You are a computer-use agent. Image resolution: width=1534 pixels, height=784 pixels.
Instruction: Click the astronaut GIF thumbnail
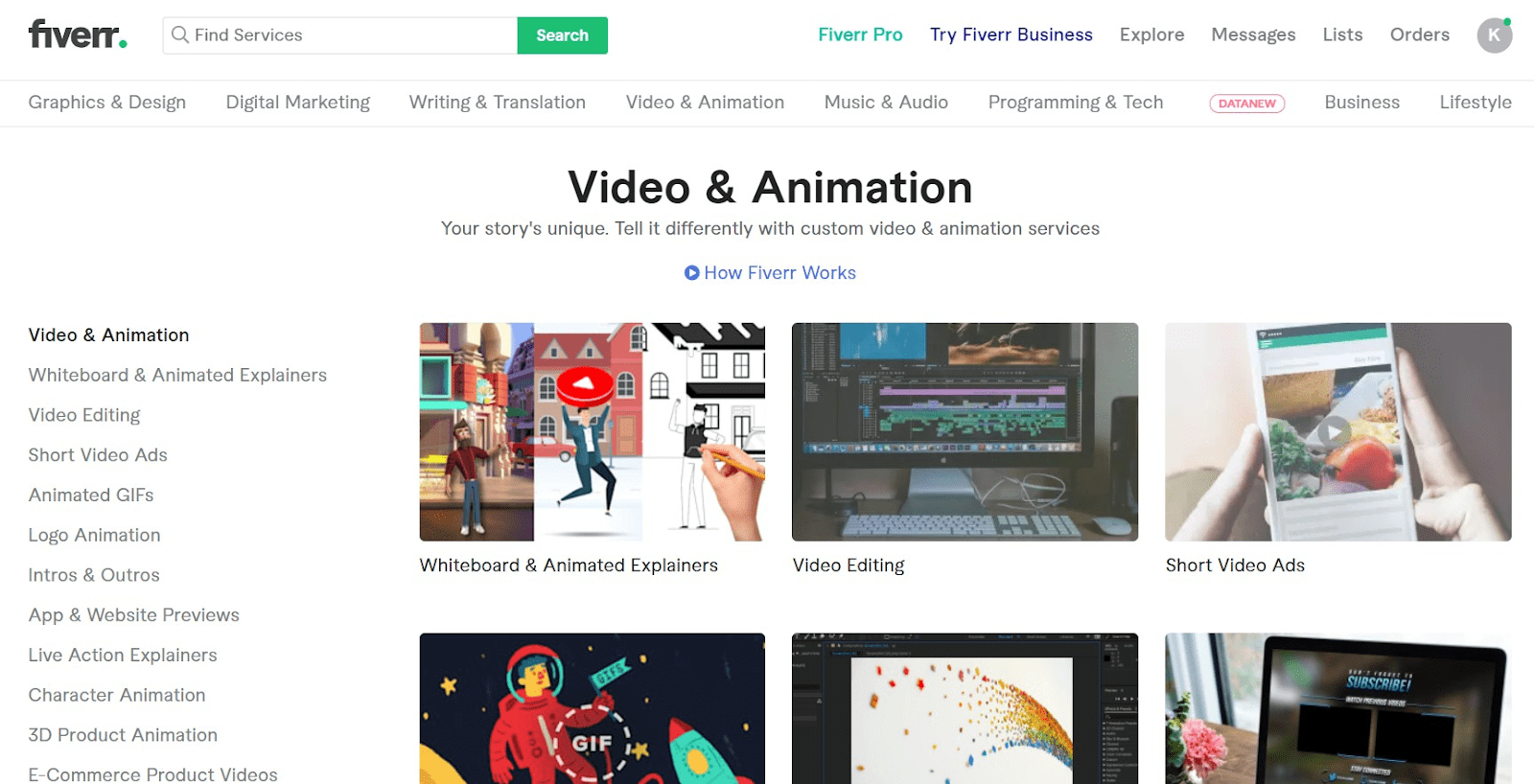coord(593,708)
